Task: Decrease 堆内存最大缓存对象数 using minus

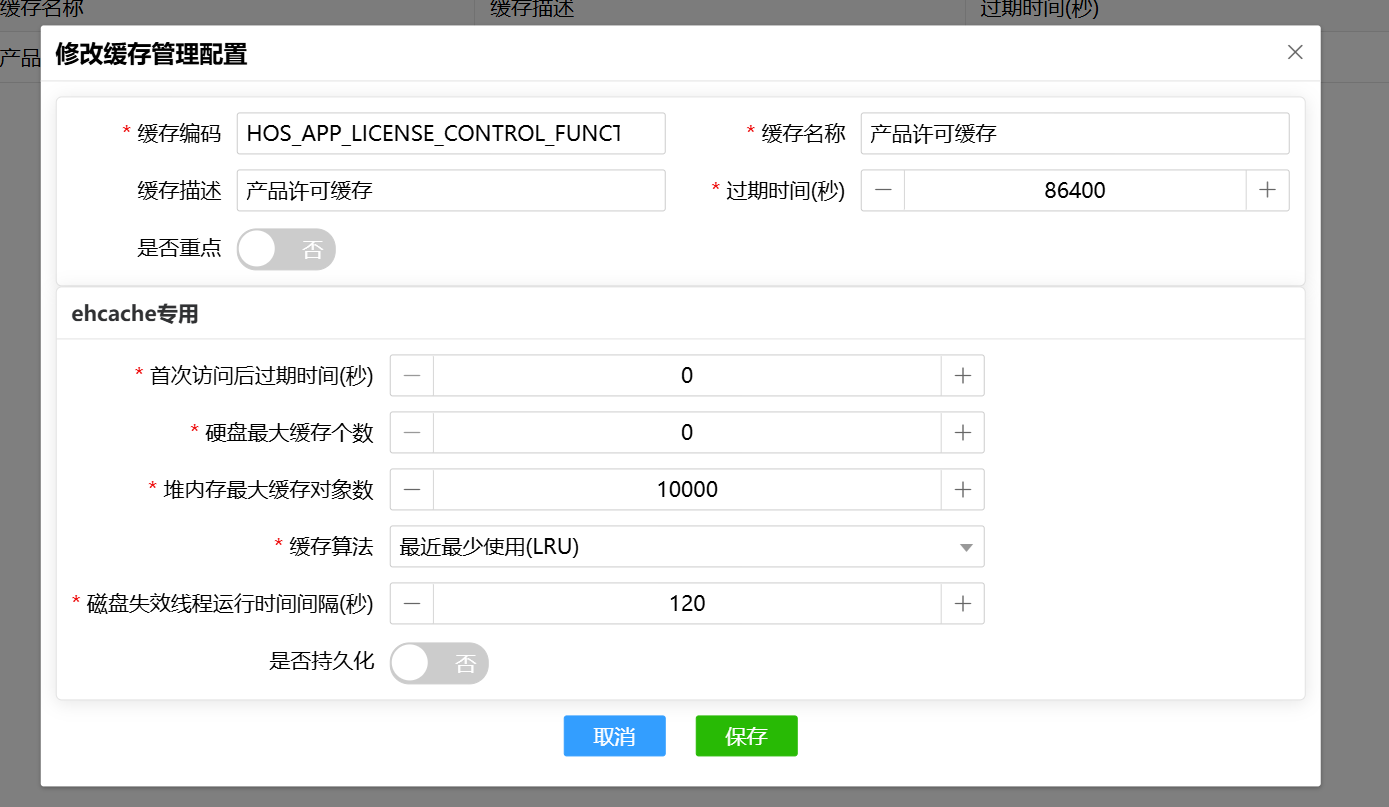Action: (x=412, y=490)
